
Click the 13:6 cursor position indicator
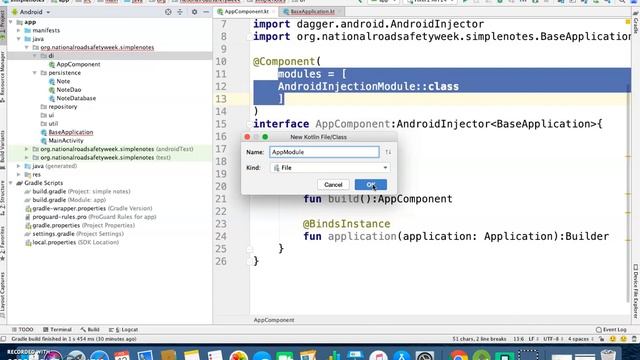(x=518, y=339)
